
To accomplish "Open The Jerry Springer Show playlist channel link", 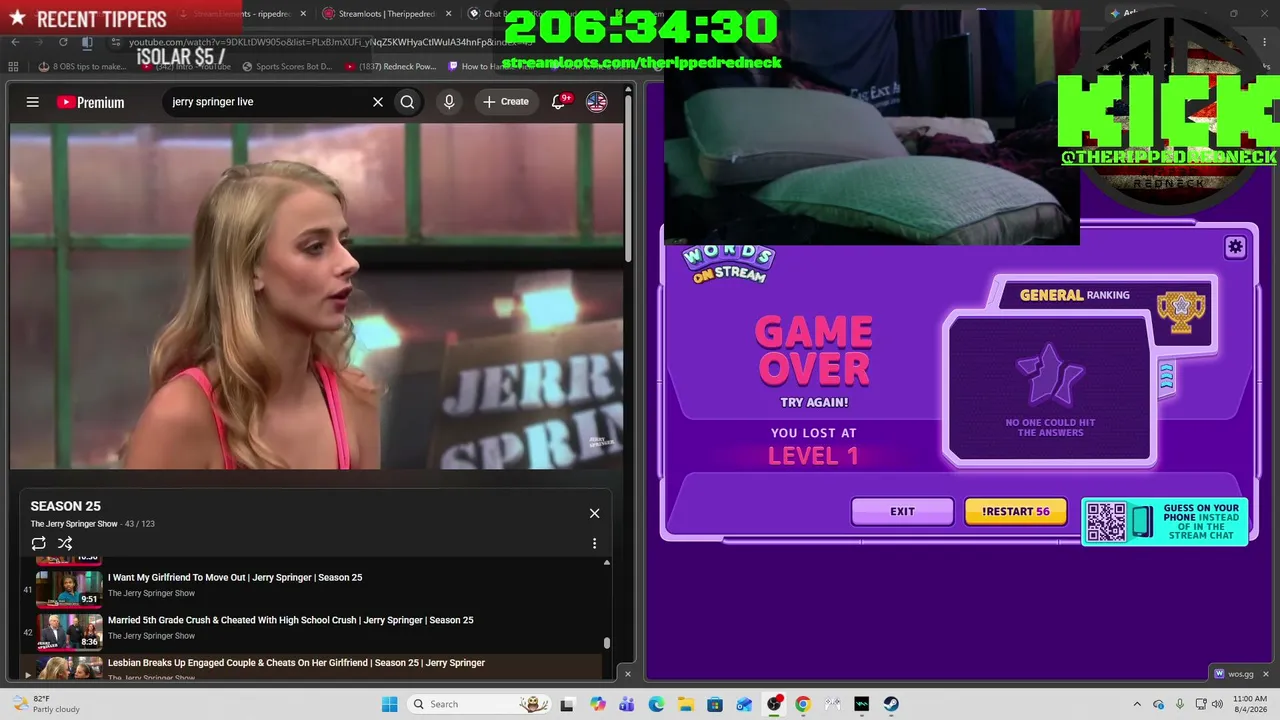I will pos(74,524).
